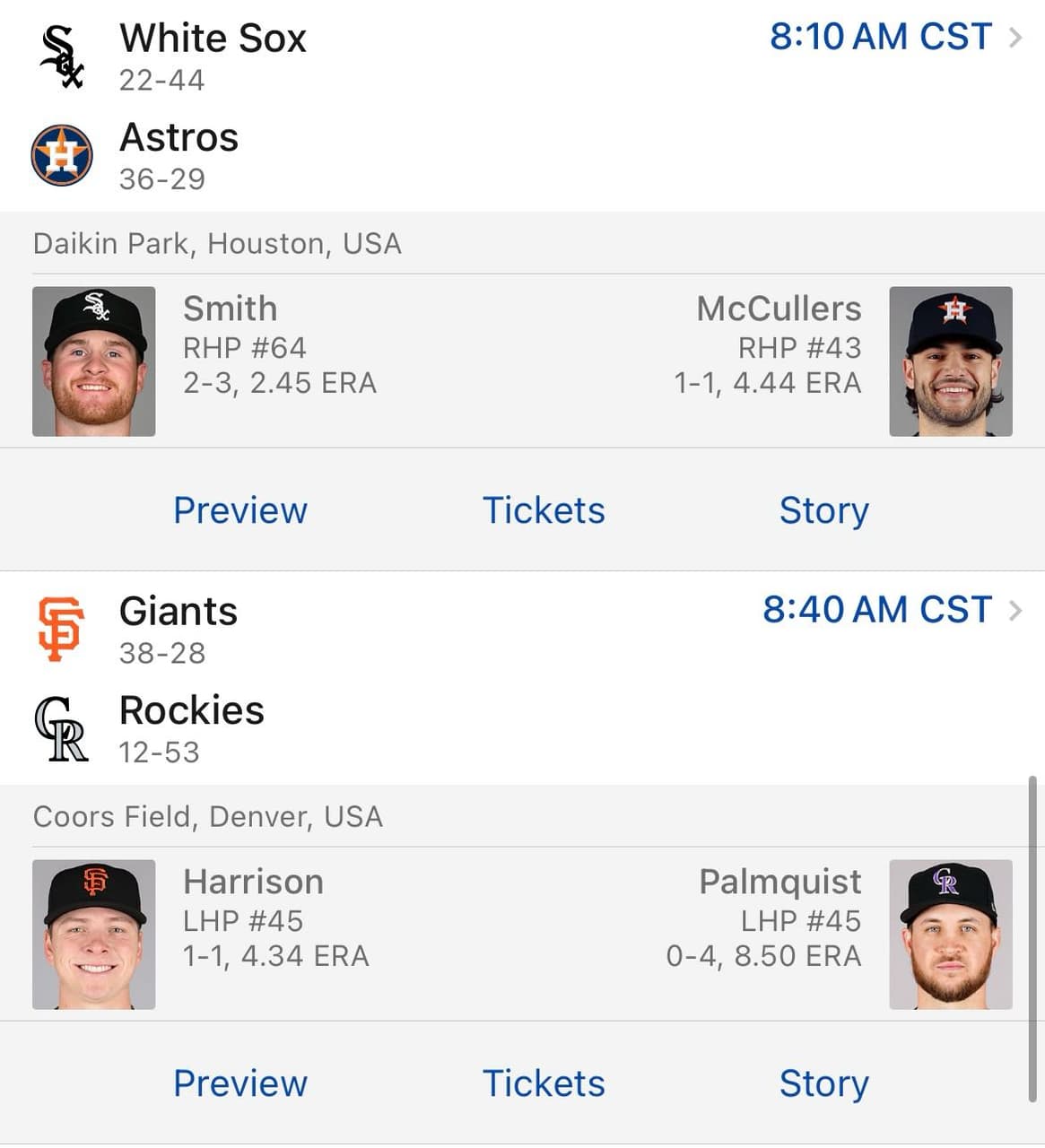Buy Tickets for Giants at Rockies

(x=544, y=1083)
